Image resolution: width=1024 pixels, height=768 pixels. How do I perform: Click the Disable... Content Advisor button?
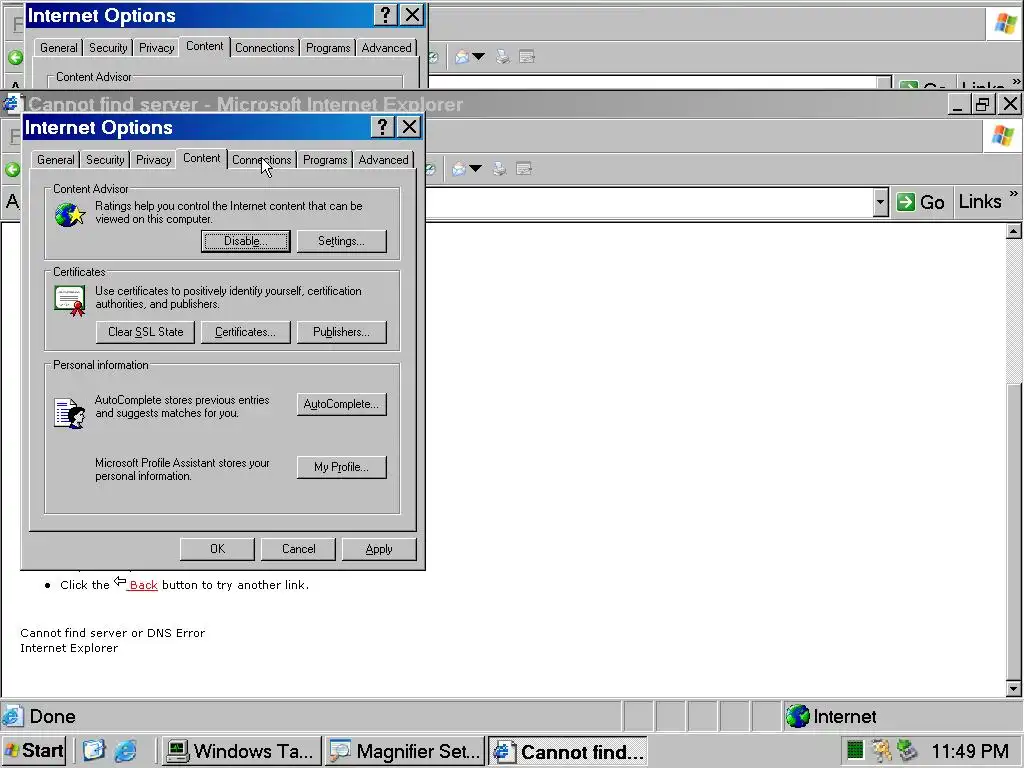tap(246, 241)
